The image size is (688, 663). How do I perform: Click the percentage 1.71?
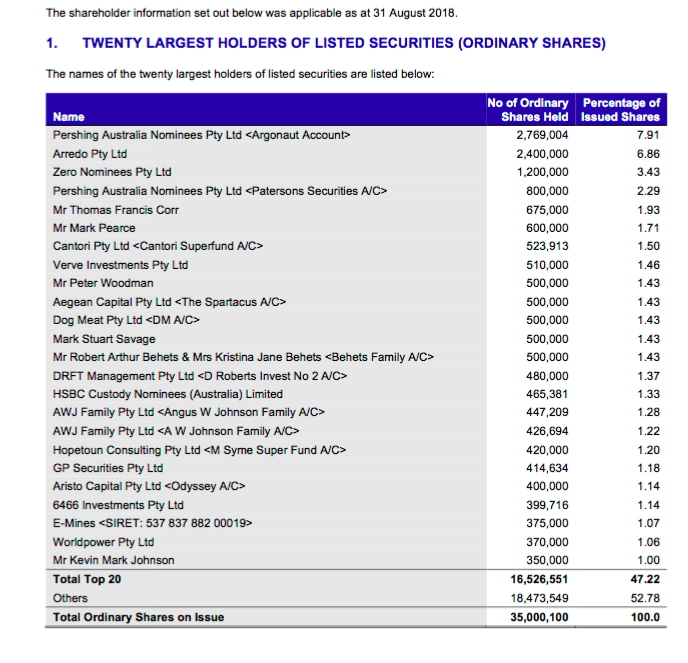(649, 228)
